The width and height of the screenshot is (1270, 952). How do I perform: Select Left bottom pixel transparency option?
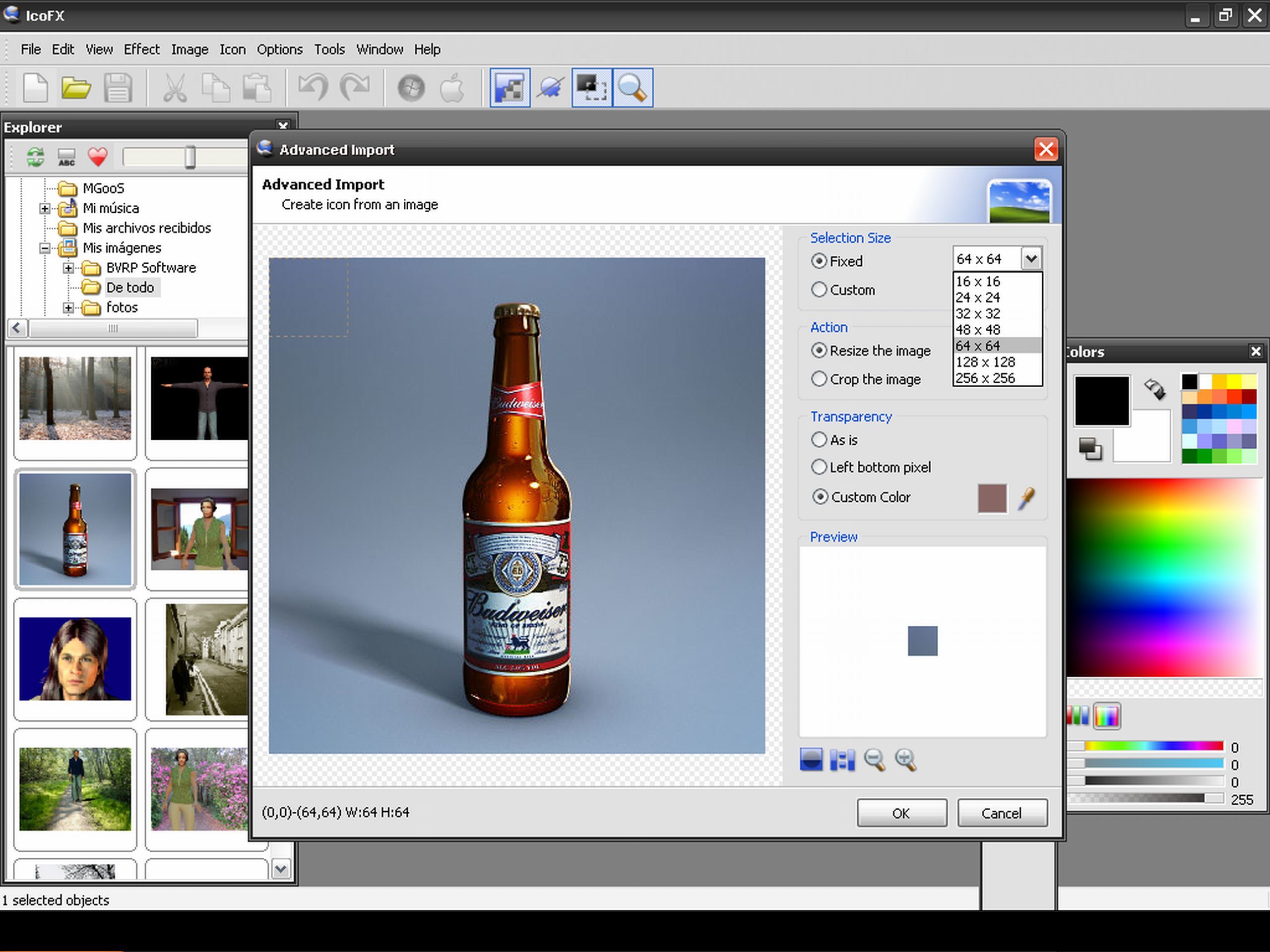pos(819,467)
